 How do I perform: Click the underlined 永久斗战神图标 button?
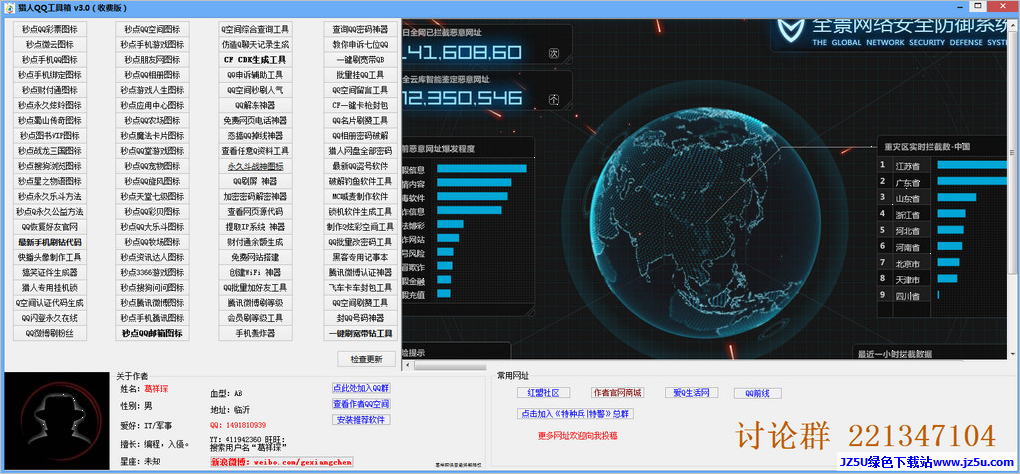click(x=256, y=166)
